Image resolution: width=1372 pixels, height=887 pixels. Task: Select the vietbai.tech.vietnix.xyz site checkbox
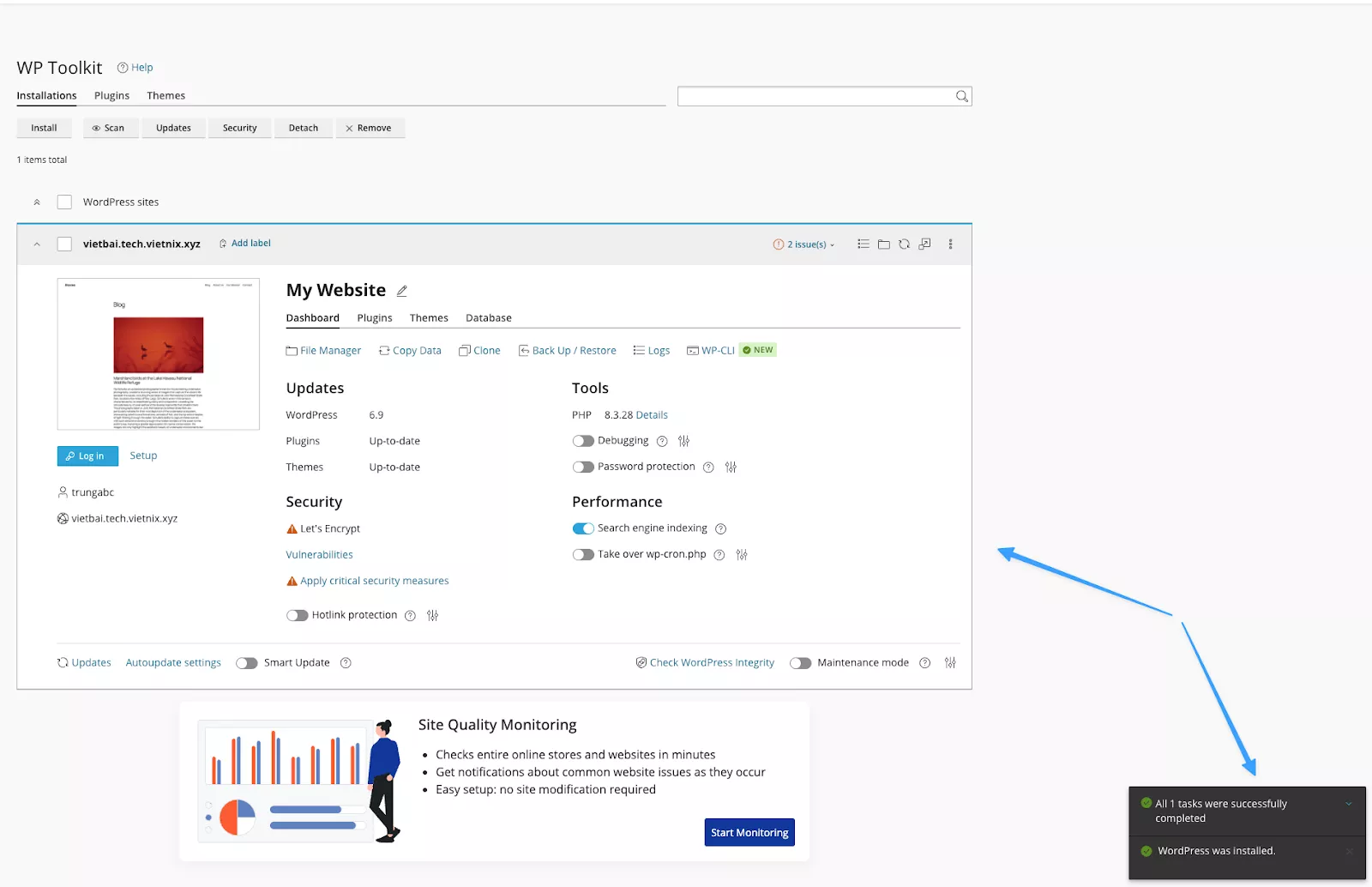[x=64, y=244]
